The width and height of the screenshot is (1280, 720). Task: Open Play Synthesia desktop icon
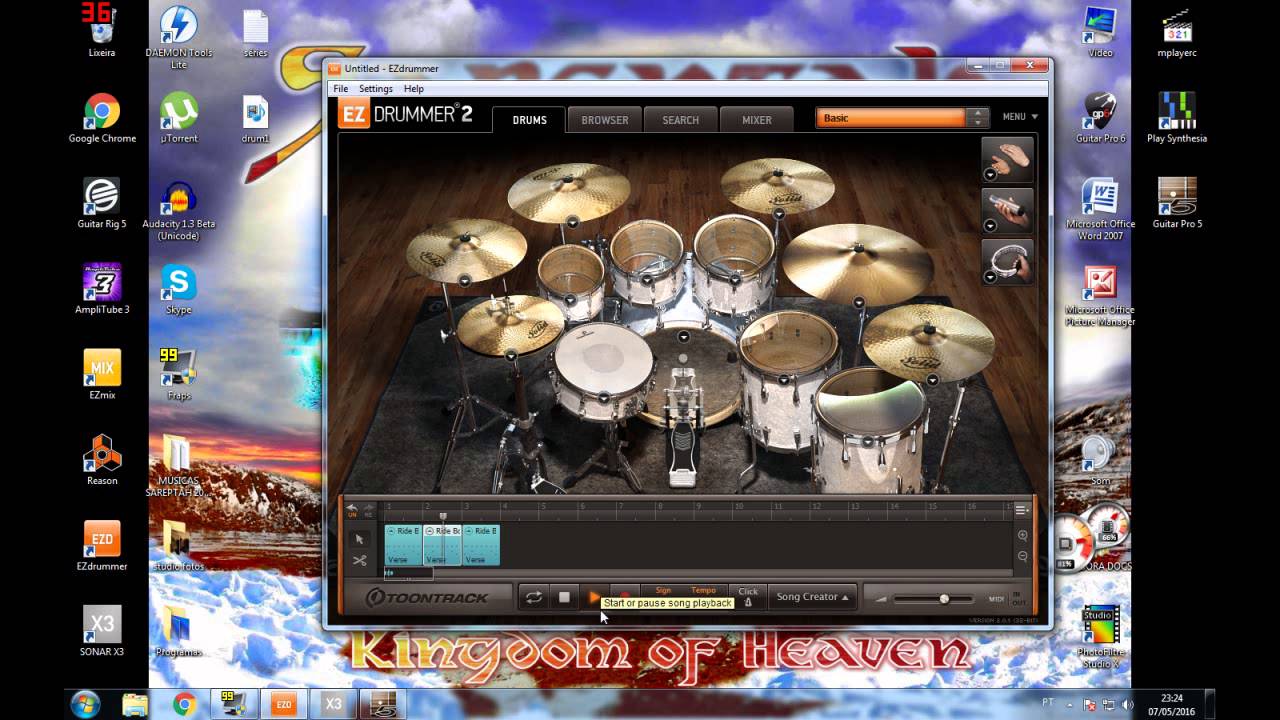coord(1177,118)
